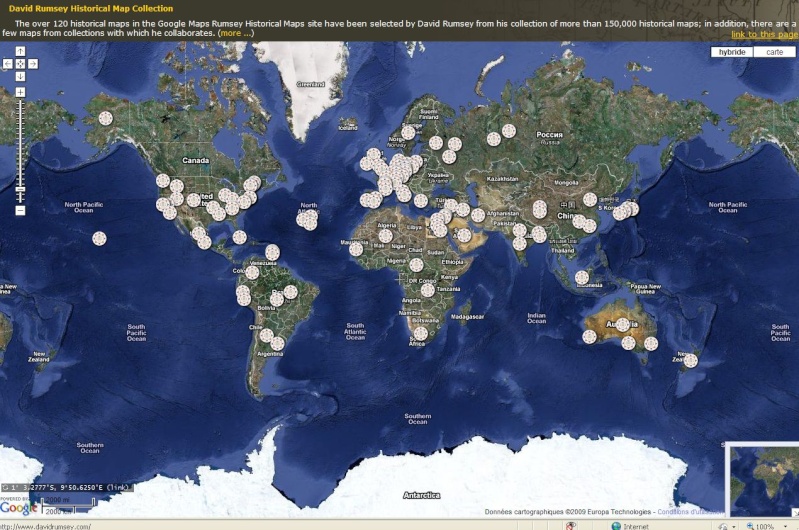This screenshot has height=530, width=799.
Task: Open the marker above the Venezuela label
Action: coord(273,252)
